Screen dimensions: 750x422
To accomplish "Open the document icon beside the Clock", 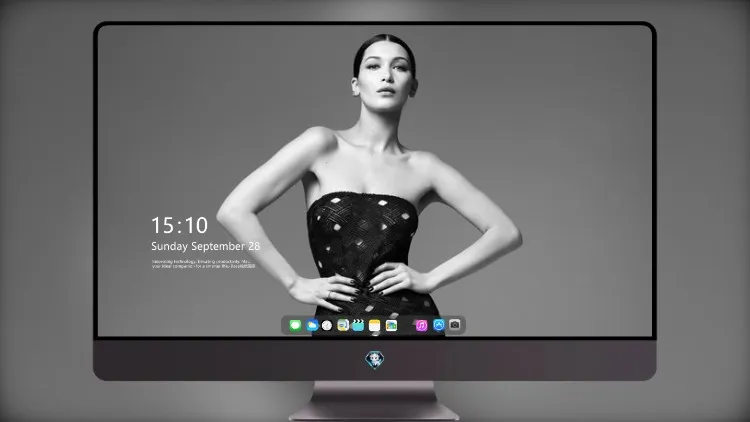I will [343, 325].
